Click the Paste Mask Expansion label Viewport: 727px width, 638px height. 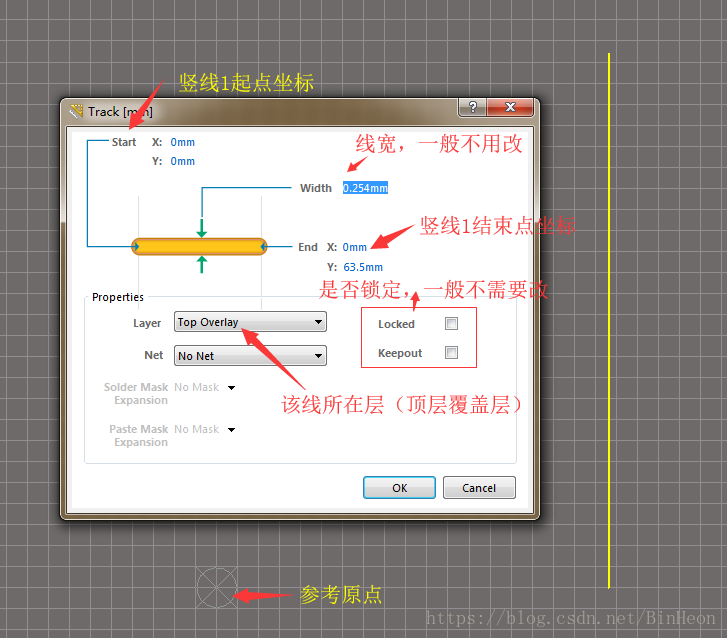coord(139,436)
